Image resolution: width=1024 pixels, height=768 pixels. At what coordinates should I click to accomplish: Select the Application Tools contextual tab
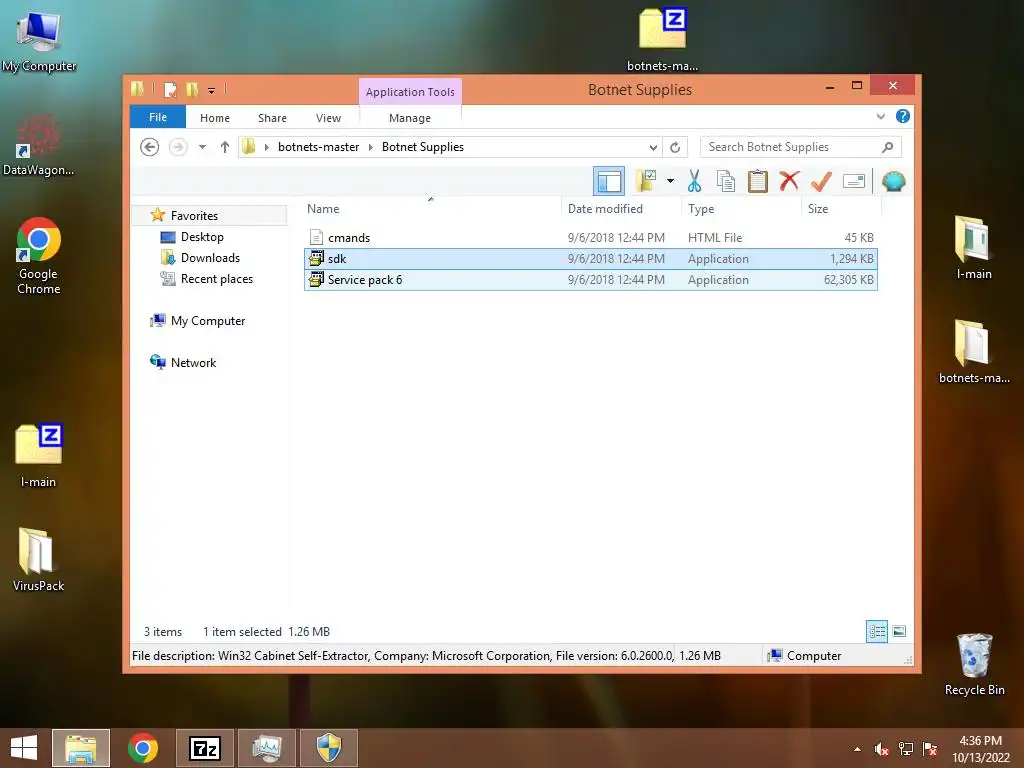(410, 92)
